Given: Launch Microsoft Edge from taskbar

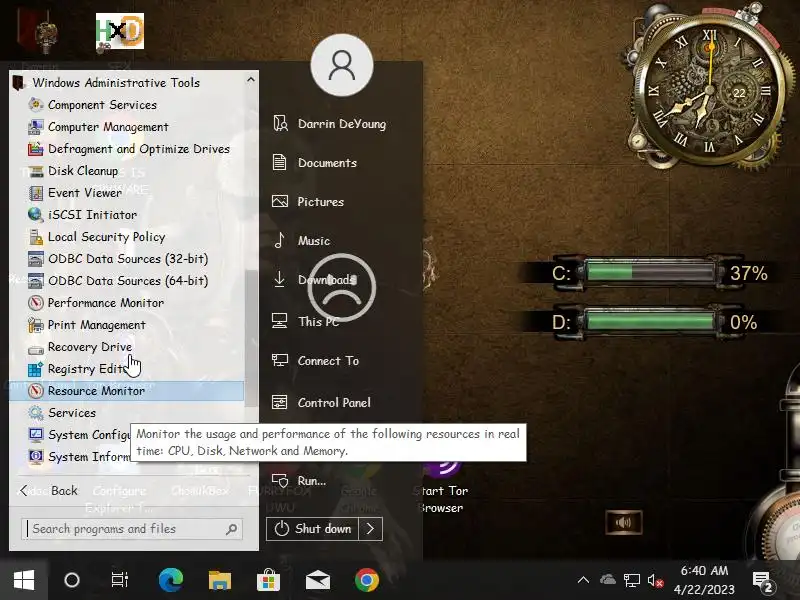Looking at the screenshot, I should tap(171, 580).
